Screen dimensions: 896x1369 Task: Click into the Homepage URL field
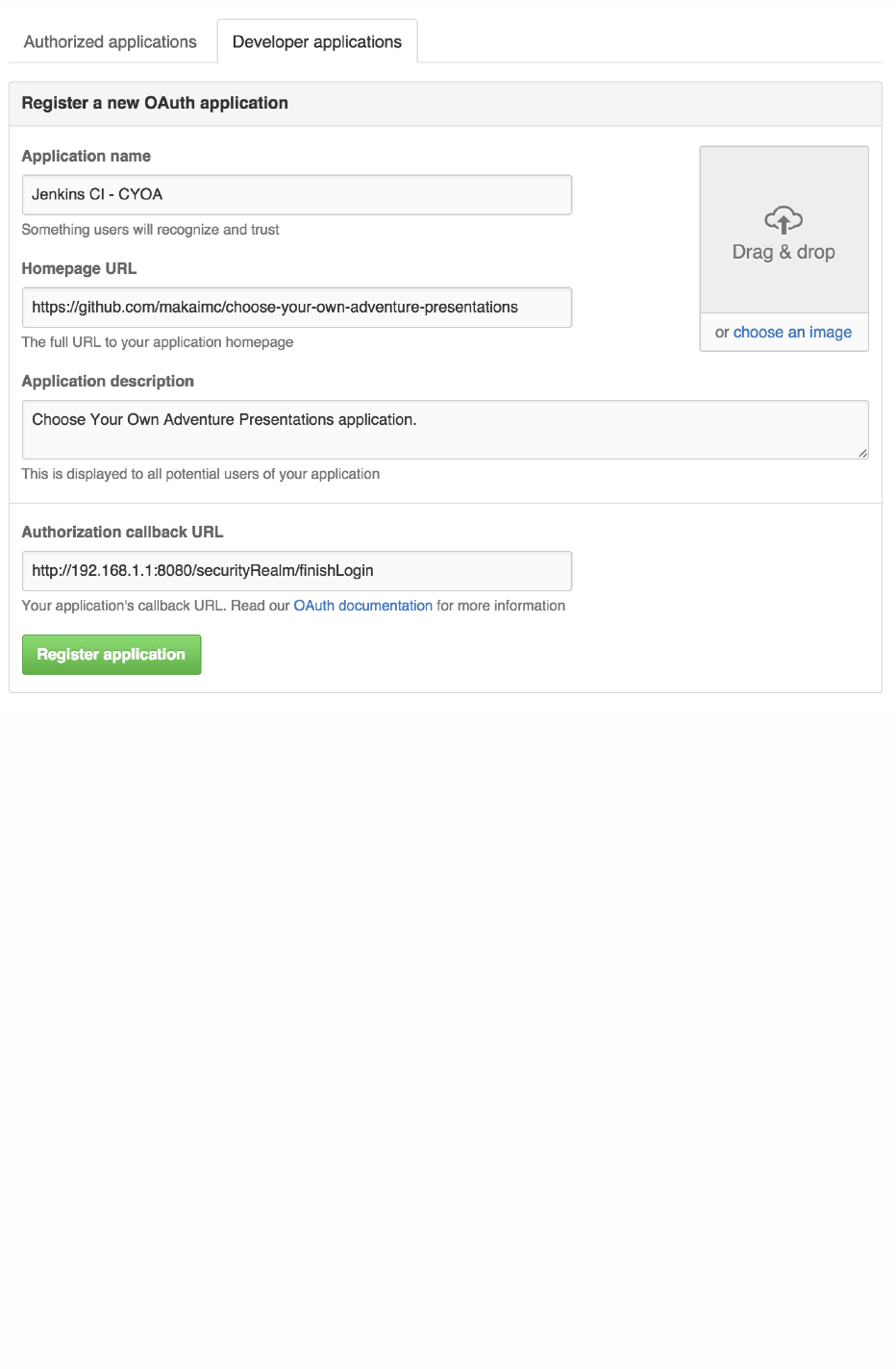click(296, 308)
